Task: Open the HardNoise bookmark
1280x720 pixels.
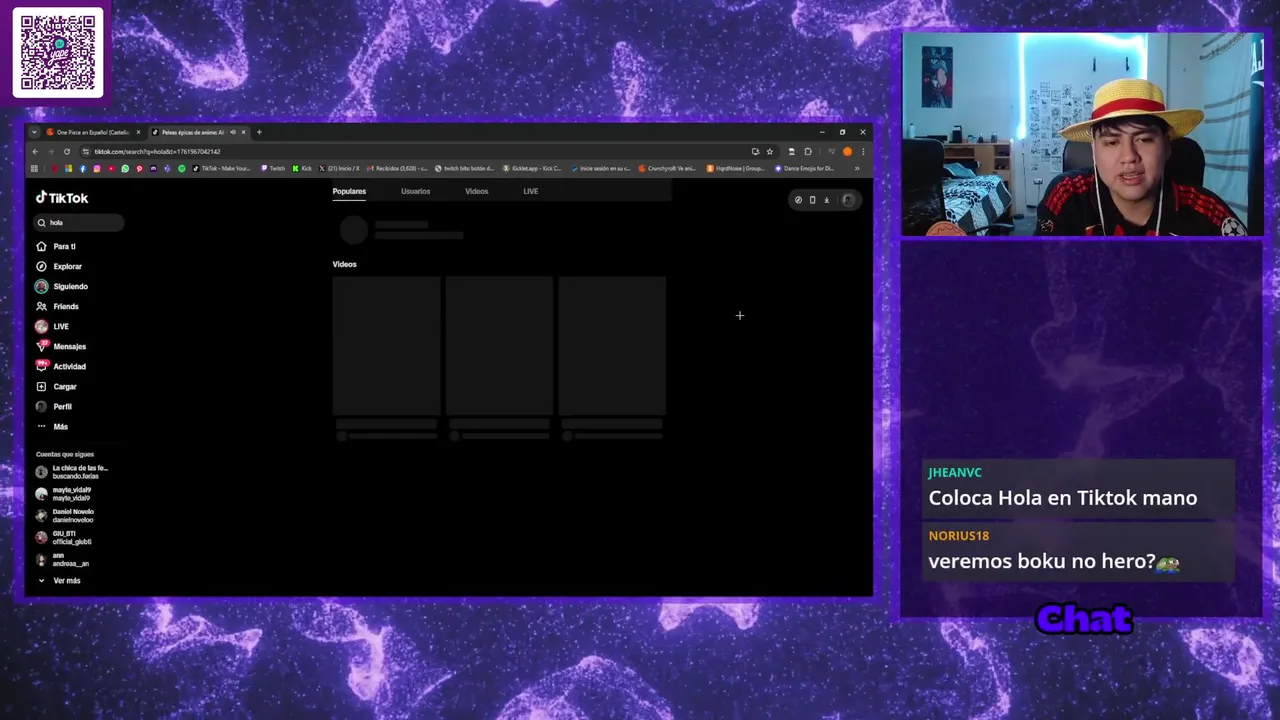Action: click(x=735, y=168)
